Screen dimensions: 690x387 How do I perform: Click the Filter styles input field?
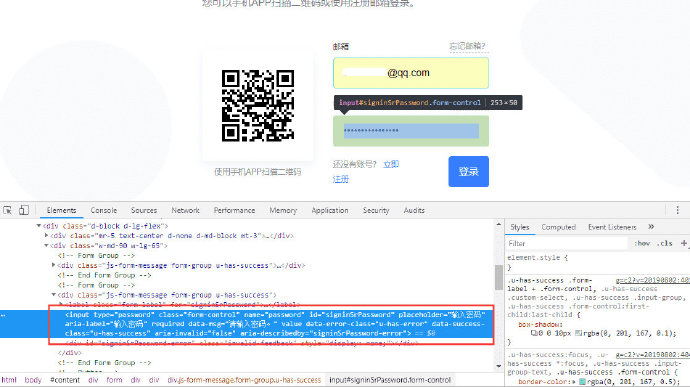pyautogui.click(x=566, y=243)
